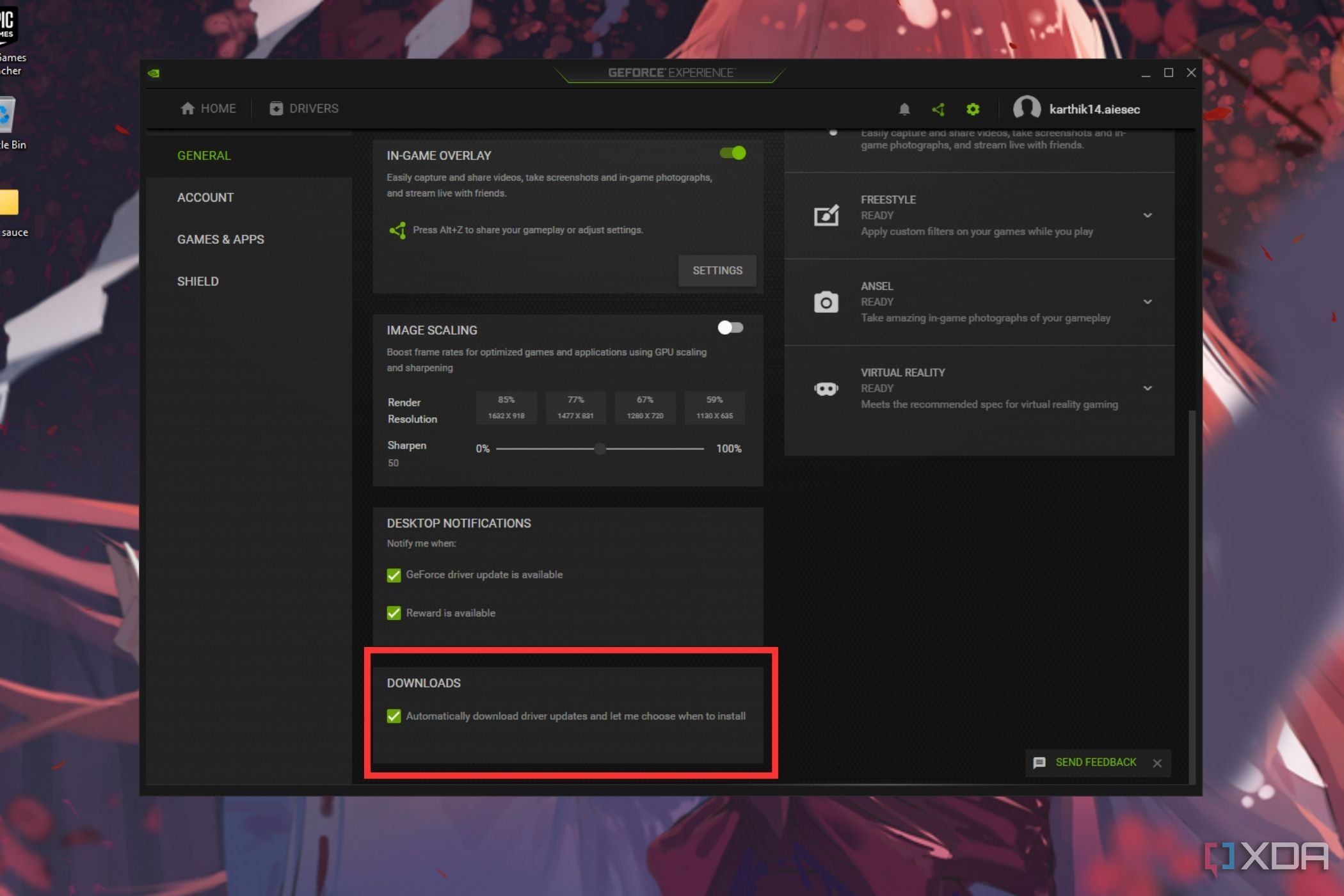This screenshot has width=1344, height=896.
Task: Check the GeForce driver update notification checkbox
Action: [x=393, y=574]
